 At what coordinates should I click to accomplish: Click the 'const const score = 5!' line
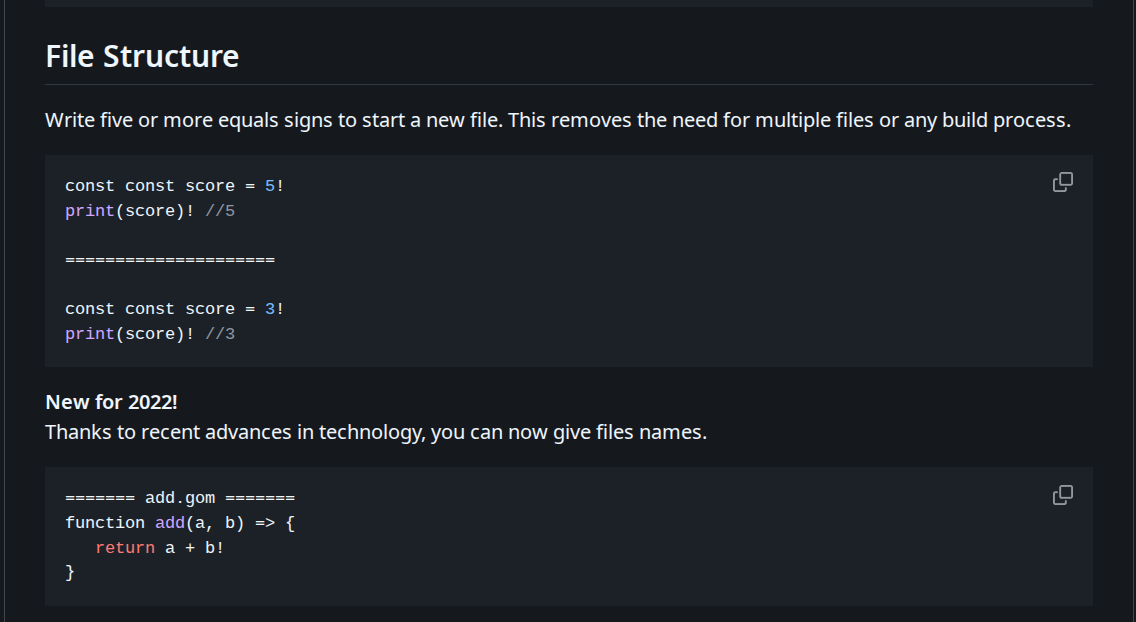[175, 186]
